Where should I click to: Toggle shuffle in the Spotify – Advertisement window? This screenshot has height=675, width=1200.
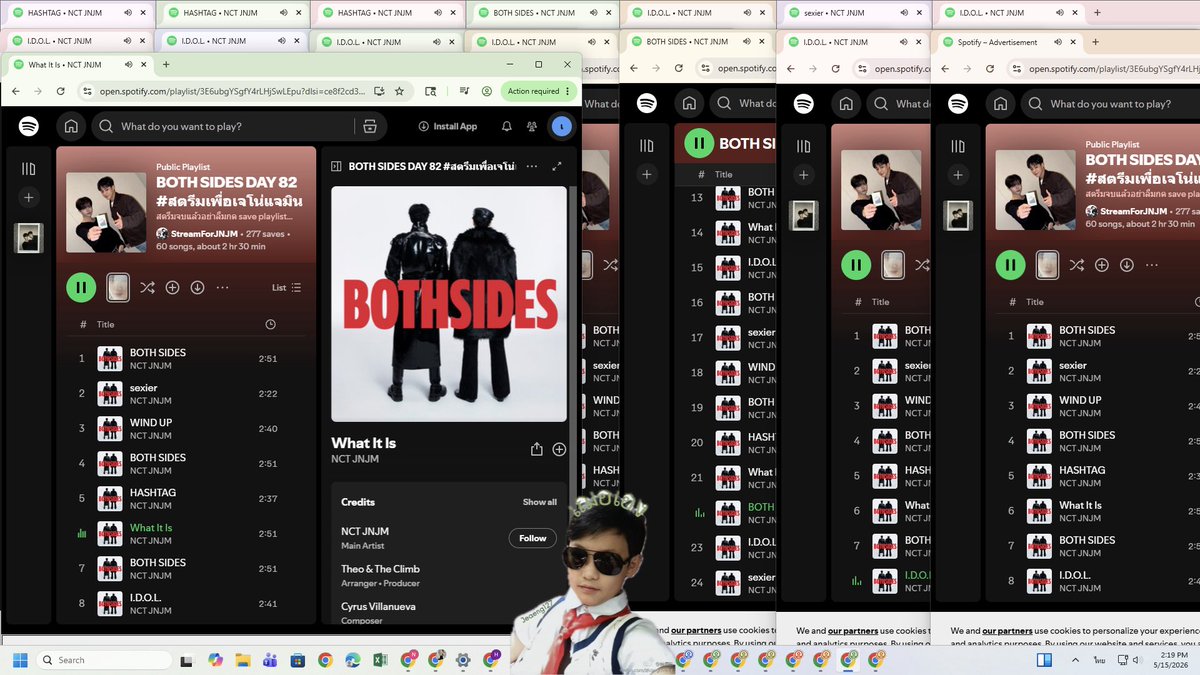point(1076,265)
